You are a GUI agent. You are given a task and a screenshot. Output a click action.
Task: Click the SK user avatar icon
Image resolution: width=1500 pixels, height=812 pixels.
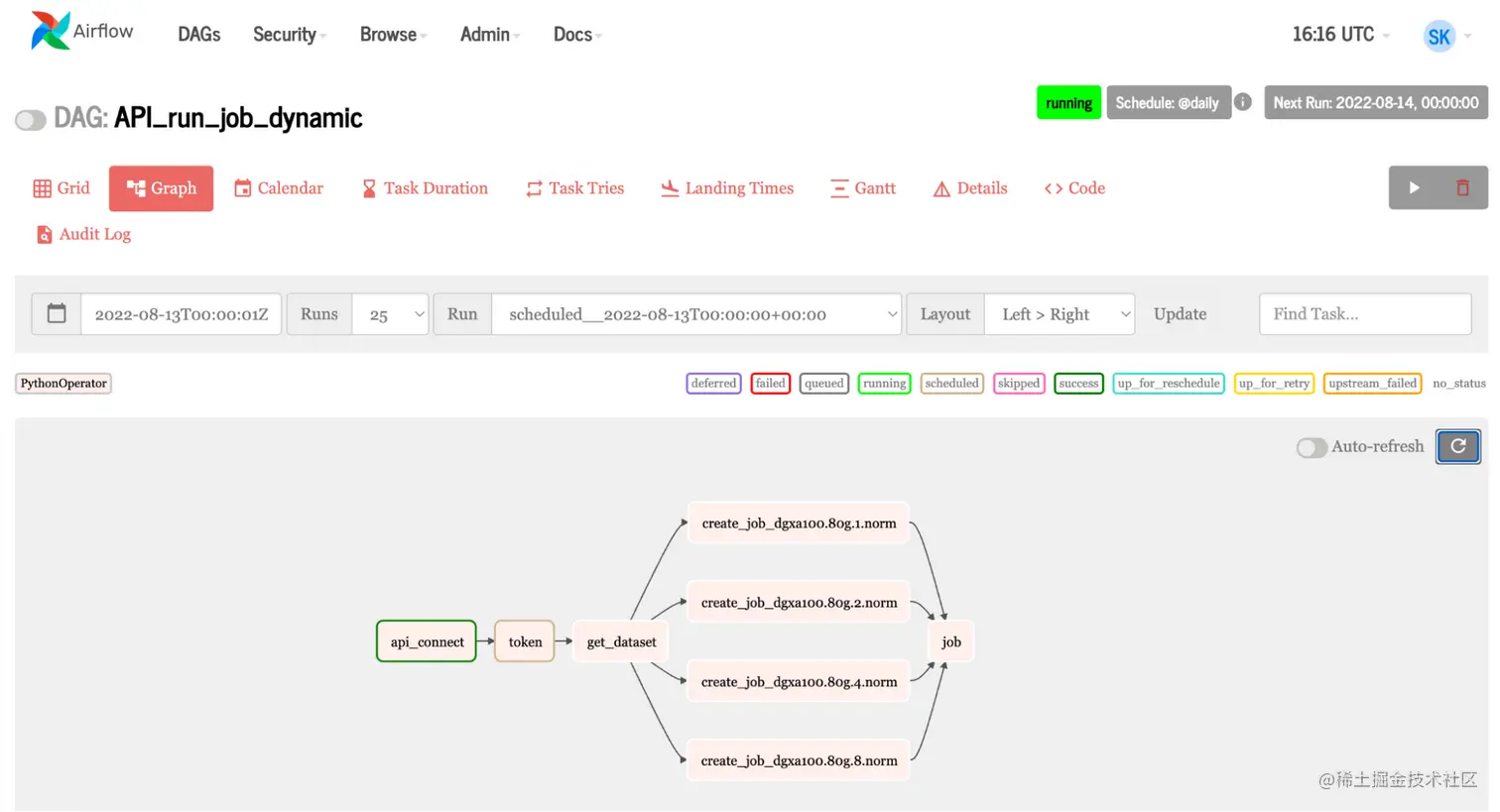(x=1439, y=36)
